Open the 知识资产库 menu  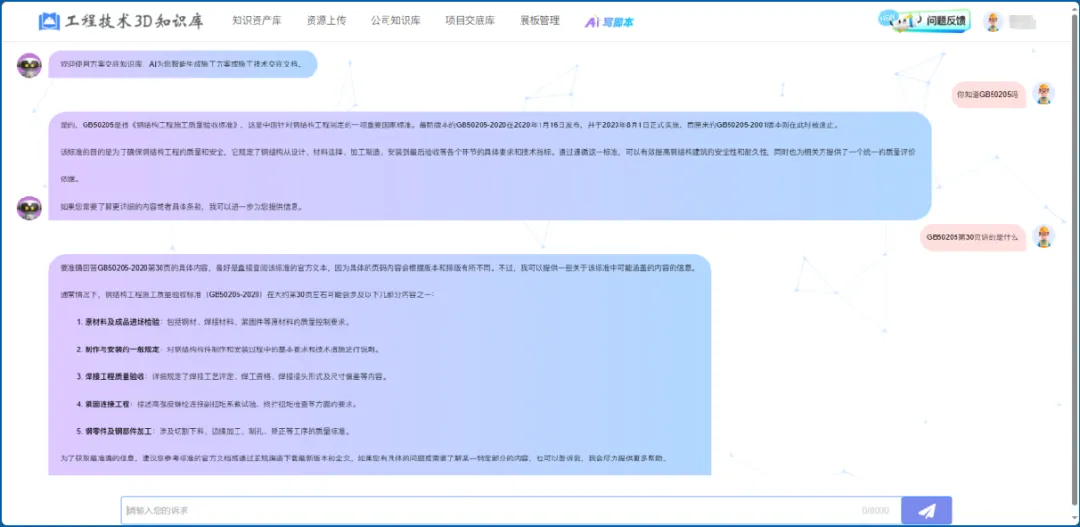click(x=256, y=21)
